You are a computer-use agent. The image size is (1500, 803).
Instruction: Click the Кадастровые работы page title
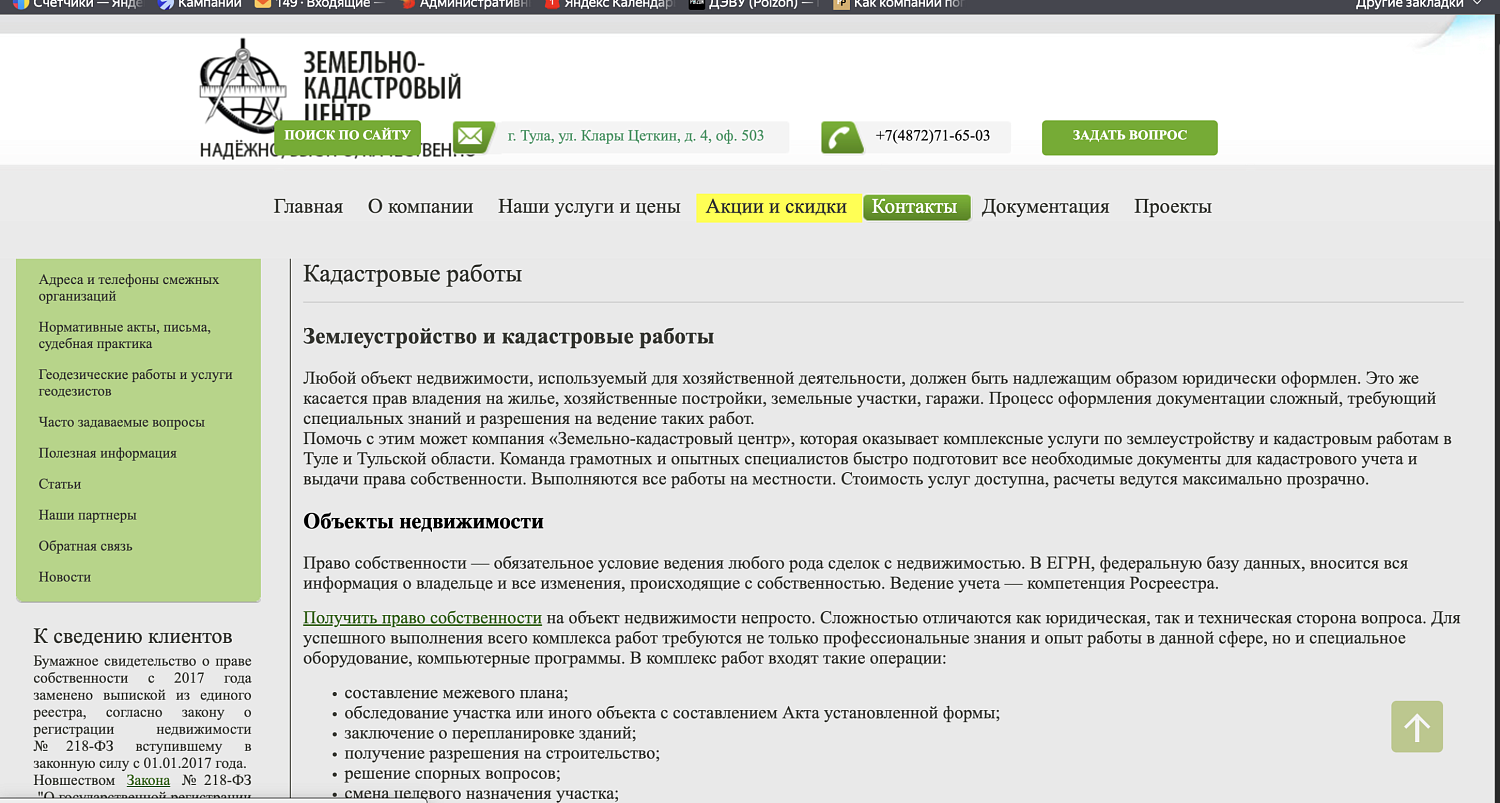coord(412,274)
